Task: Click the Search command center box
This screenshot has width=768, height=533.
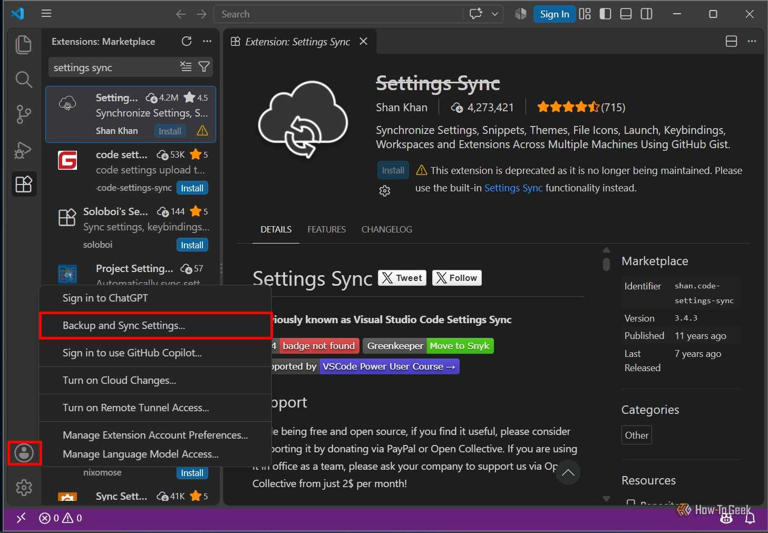Action: point(338,14)
